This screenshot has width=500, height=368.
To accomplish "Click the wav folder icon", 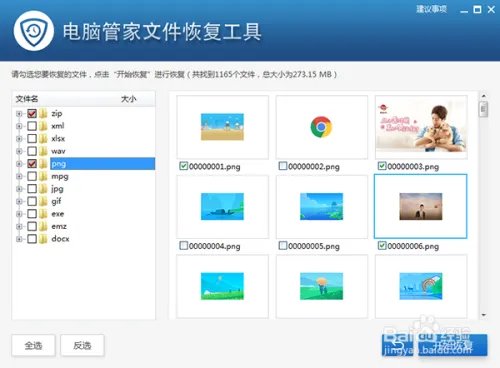I will (x=43, y=151).
